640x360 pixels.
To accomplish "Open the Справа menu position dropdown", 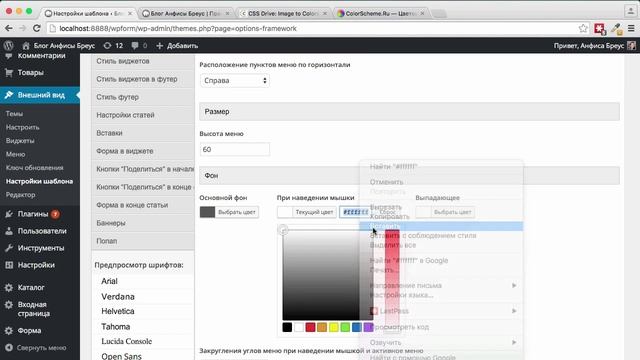I will [x=235, y=80].
